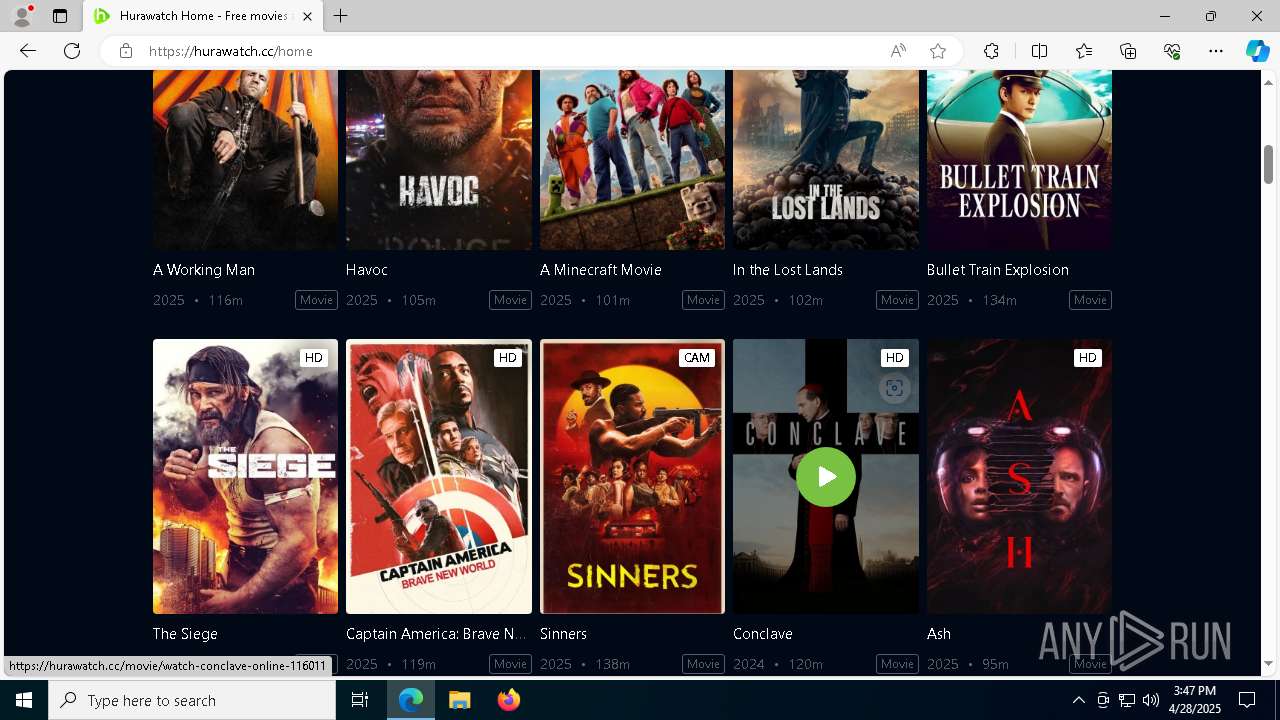Open the A Minecraft Movie poster
This screenshot has height=720, width=1280.
pyautogui.click(x=632, y=160)
